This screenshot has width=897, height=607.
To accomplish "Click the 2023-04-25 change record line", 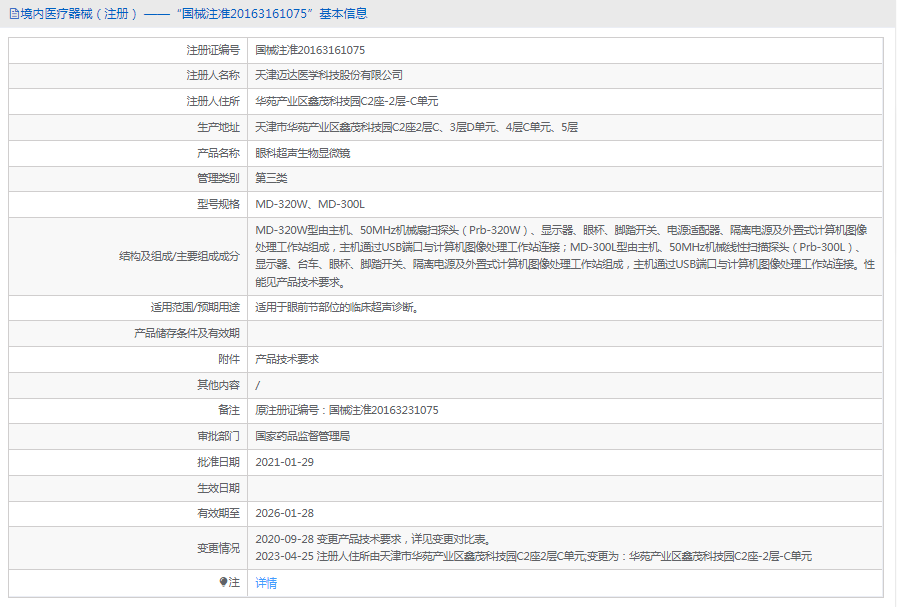I will (533, 556).
